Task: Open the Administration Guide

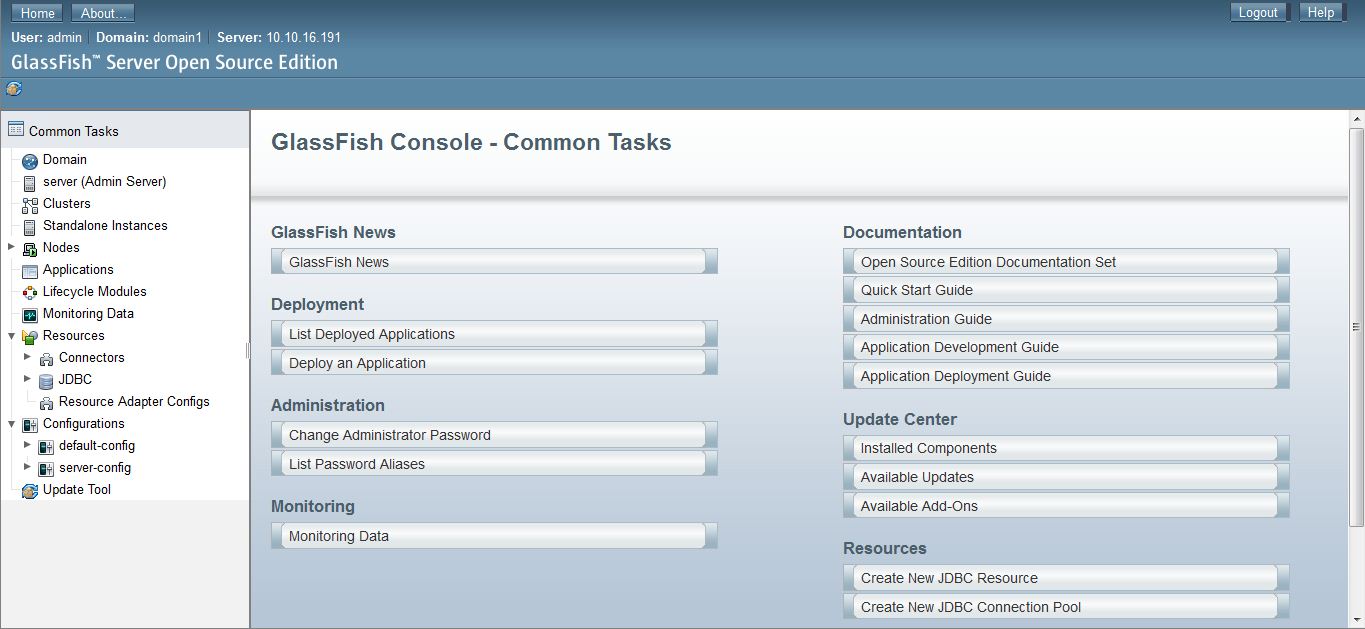Action: 1066,319
